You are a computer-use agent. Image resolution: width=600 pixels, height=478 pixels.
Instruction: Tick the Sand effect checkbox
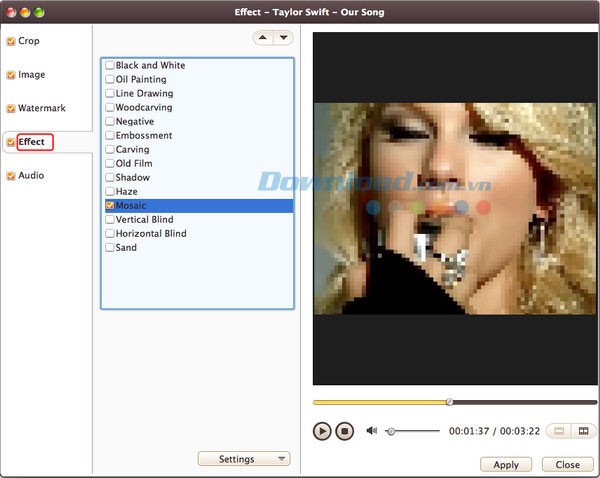[x=110, y=248]
